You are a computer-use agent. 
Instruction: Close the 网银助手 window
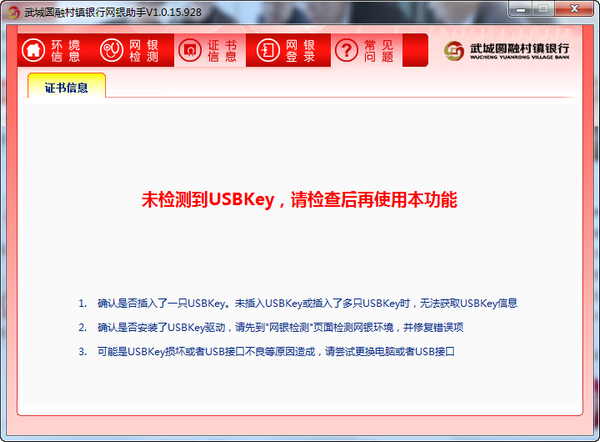point(574,9)
